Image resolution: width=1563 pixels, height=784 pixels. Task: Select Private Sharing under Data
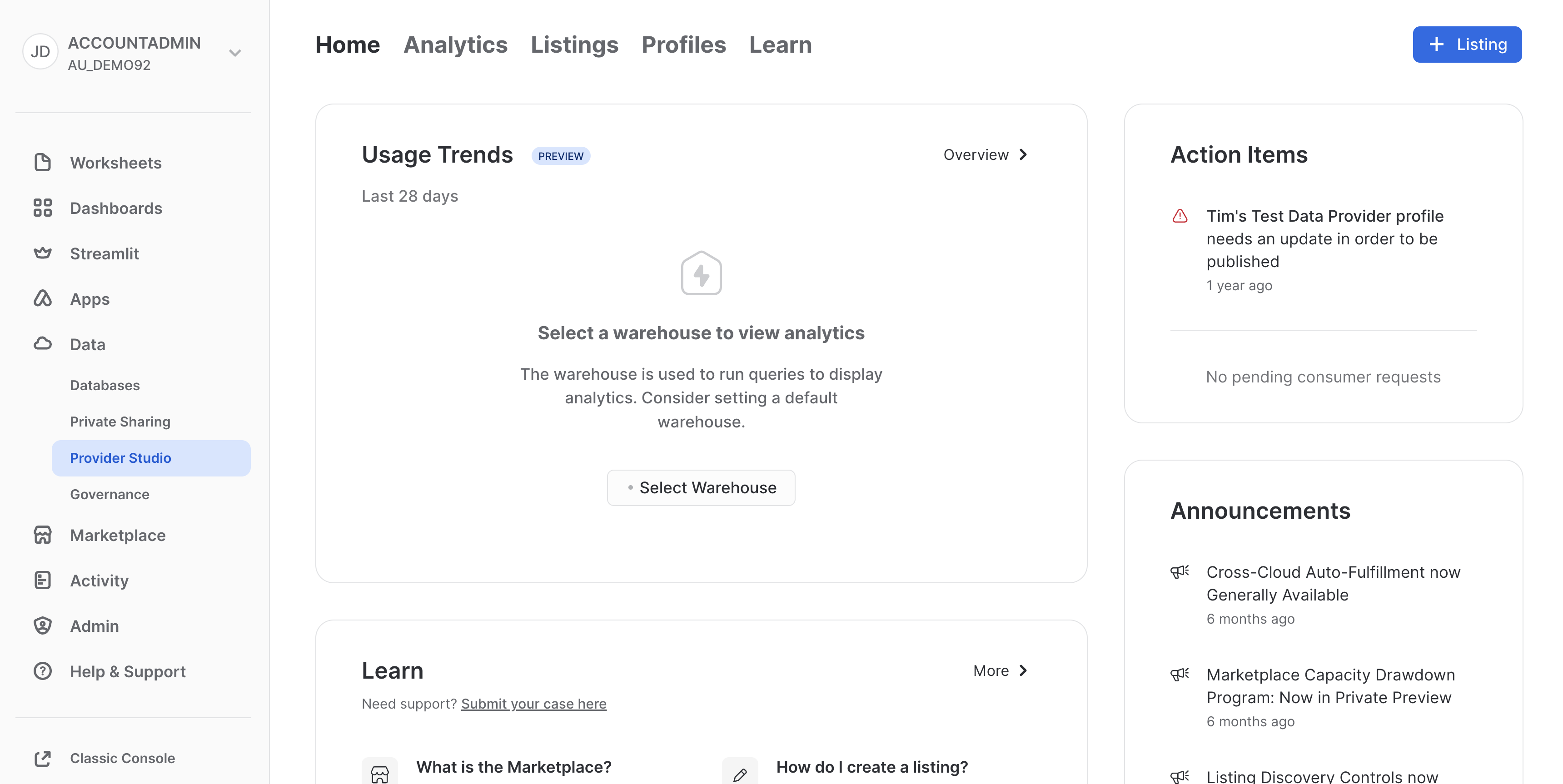point(119,422)
